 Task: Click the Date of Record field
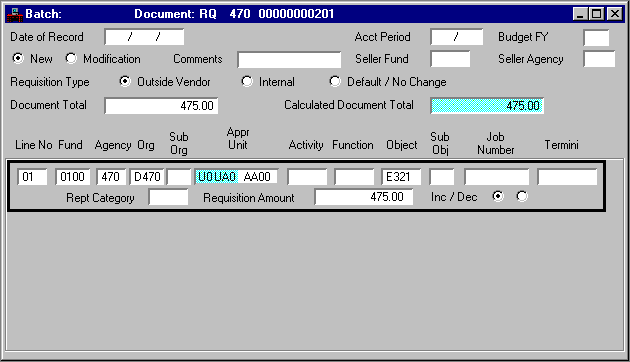point(144,37)
